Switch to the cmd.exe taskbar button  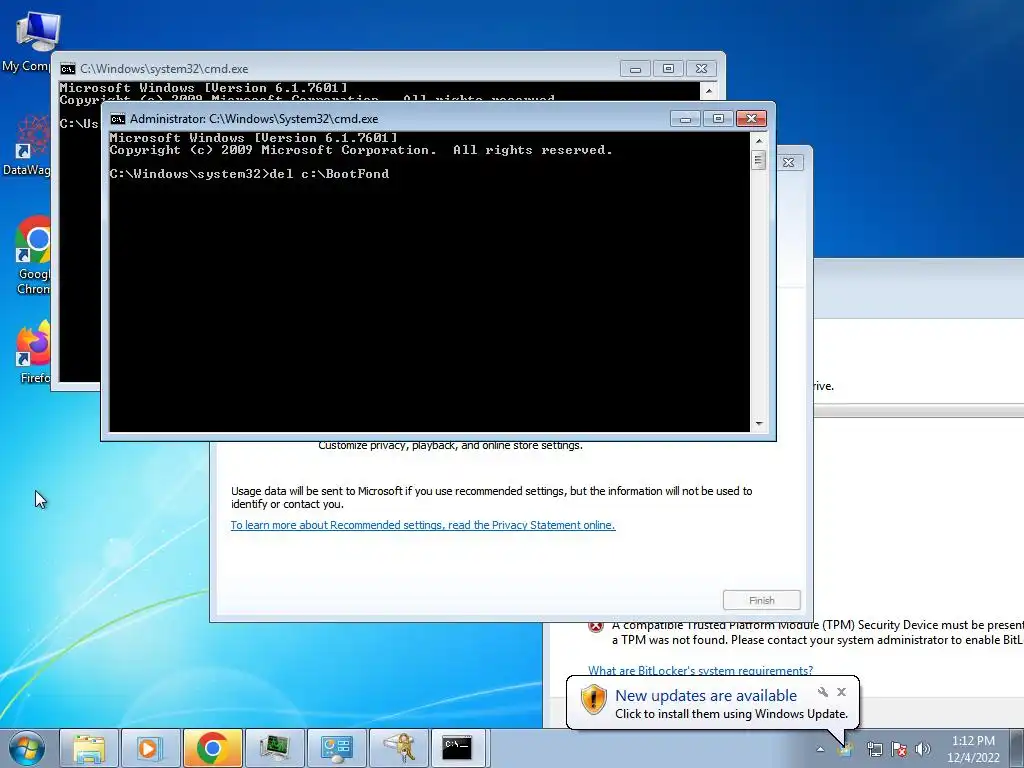click(457, 748)
